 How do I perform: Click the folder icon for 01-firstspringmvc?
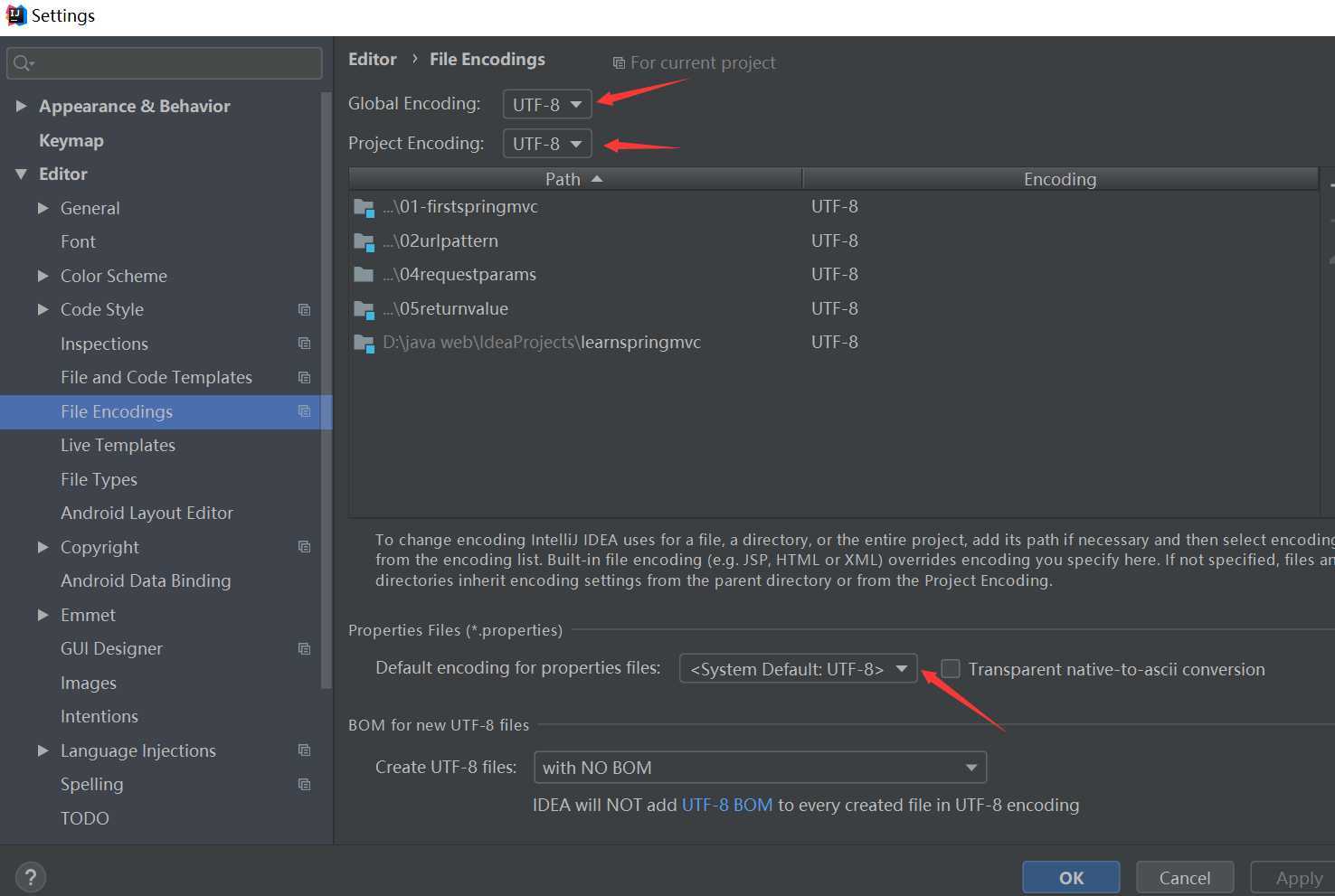(x=364, y=208)
